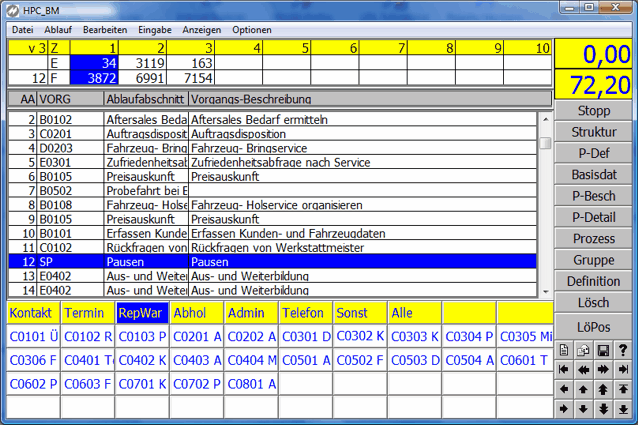The width and height of the screenshot is (638, 425).
Task: Click the P-Detail button
Action: pyautogui.click(x=594, y=217)
